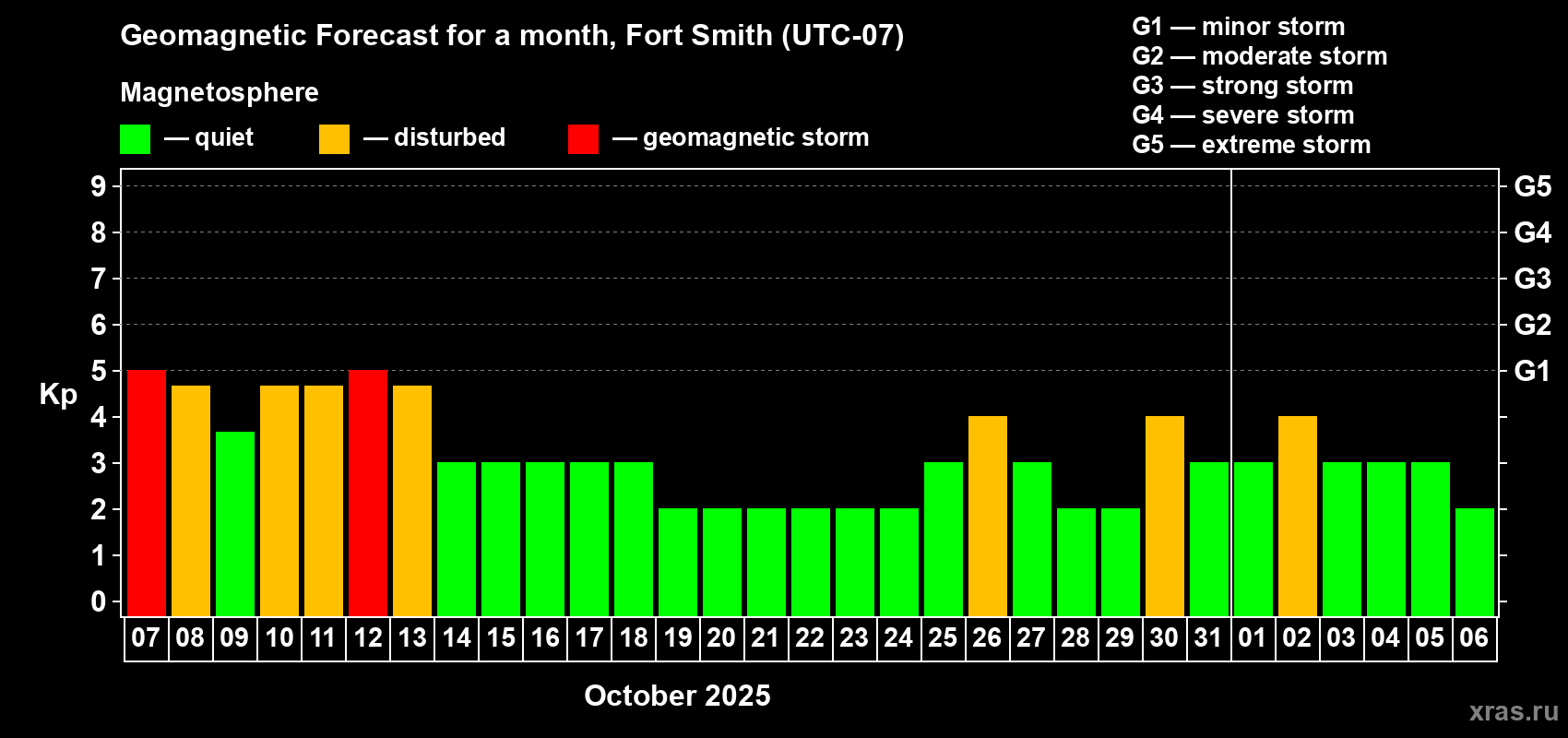Click the 'geomagnetic storm' legend label text
Image resolution: width=1568 pixels, height=738 pixels.
756,137
